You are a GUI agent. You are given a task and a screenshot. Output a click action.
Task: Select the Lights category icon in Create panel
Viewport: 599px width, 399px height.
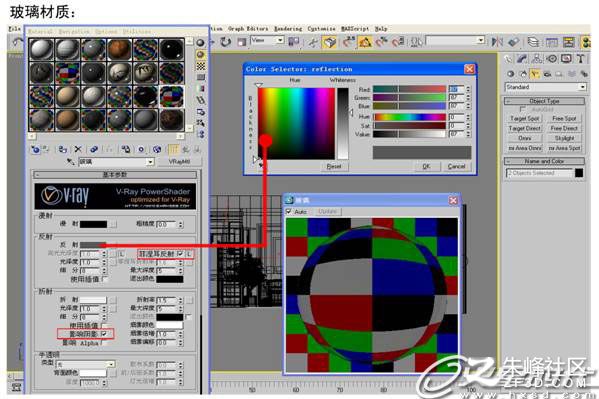535,74
